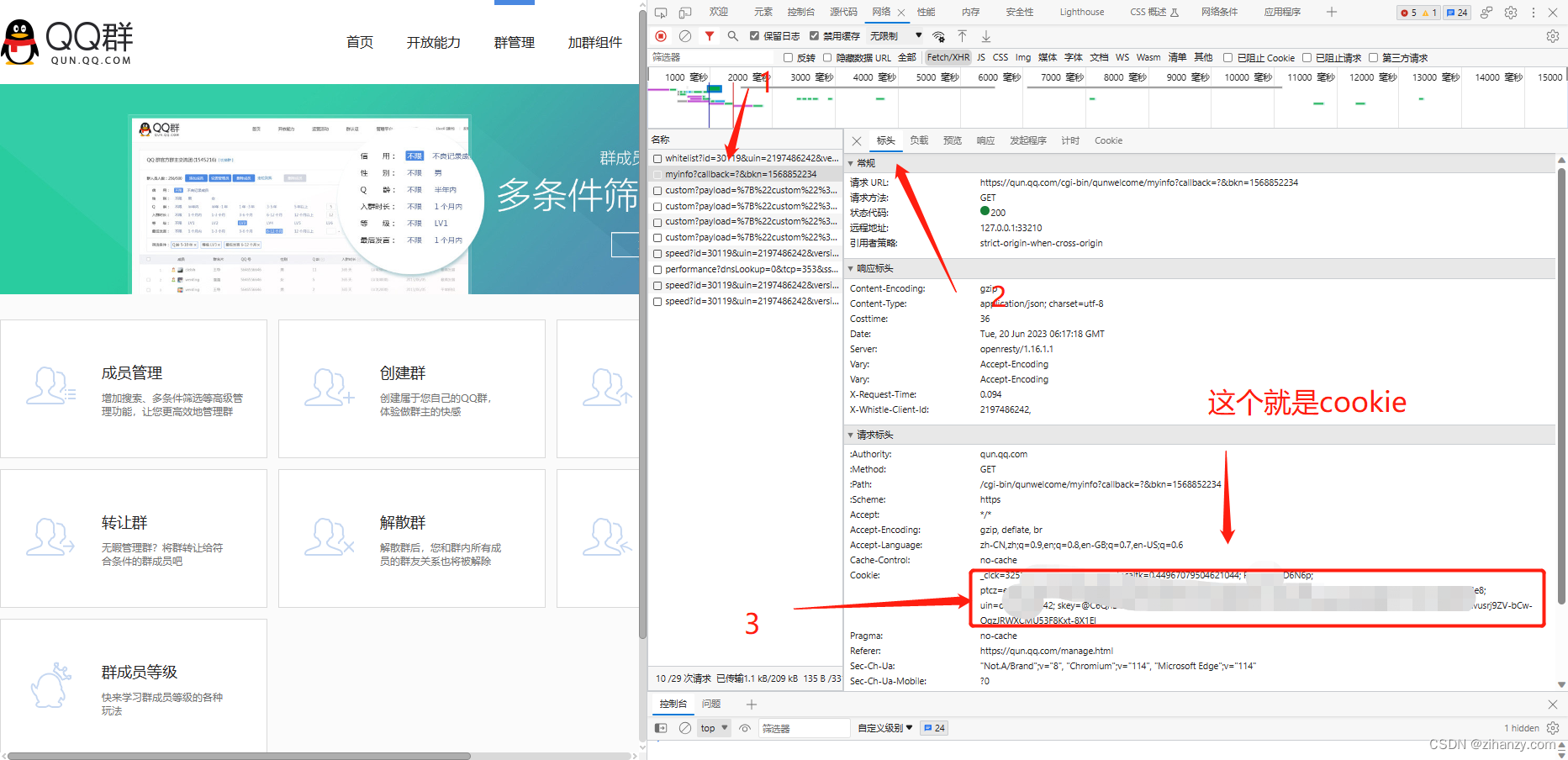Click the error and warning counter badge
The image size is (1568, 760).
1418,13
